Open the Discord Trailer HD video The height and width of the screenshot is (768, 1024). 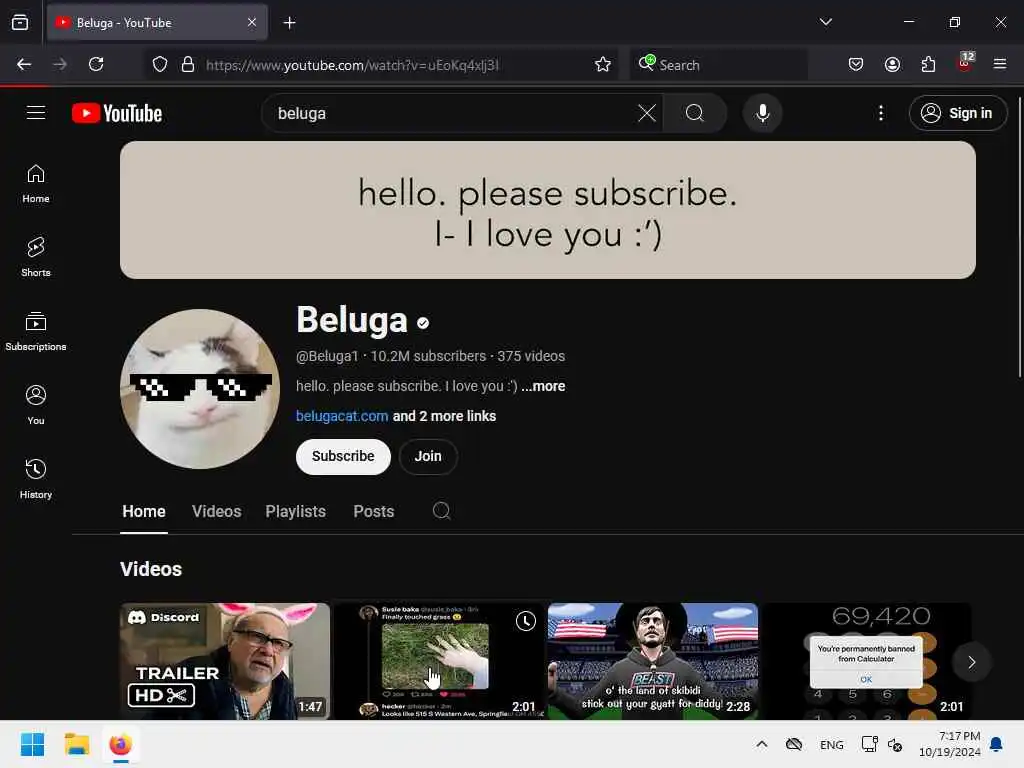pos(225,661)
